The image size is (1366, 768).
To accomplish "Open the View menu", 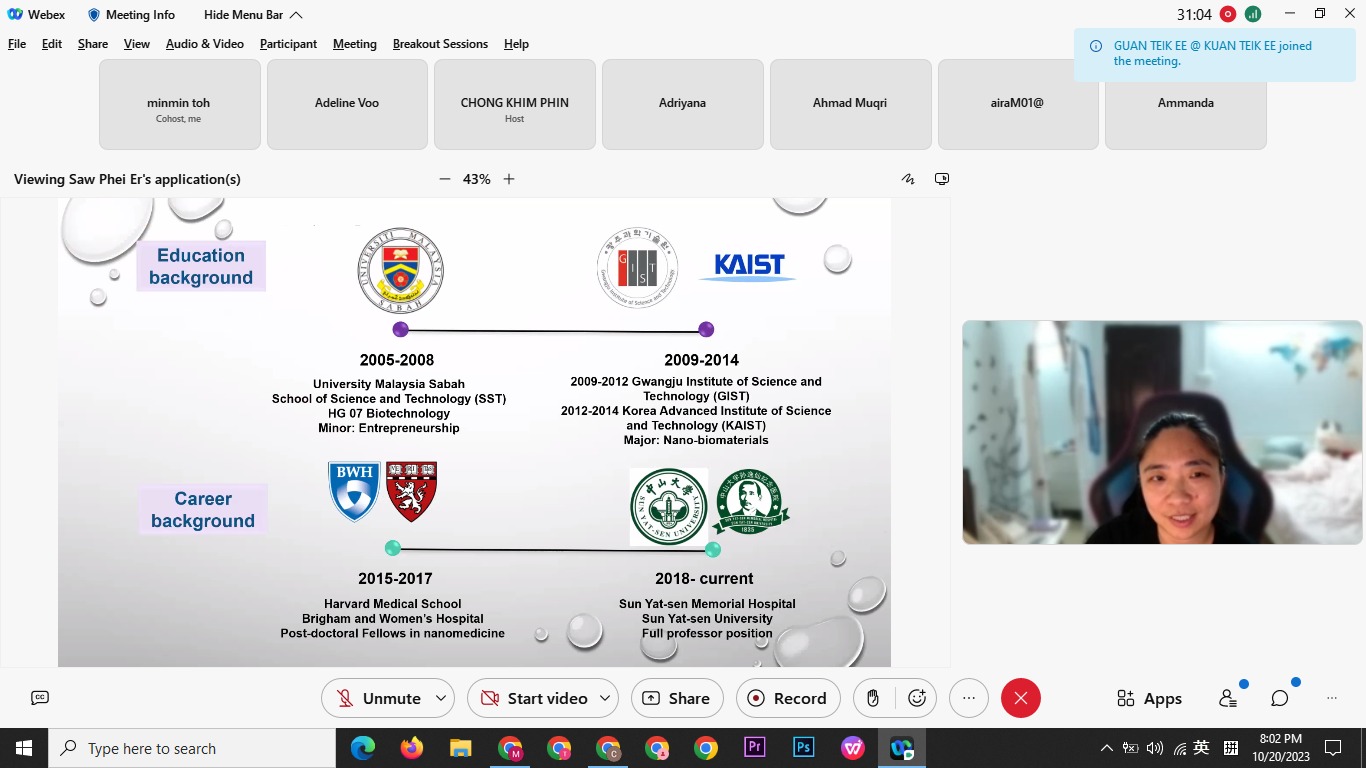I will coord(137,44).
